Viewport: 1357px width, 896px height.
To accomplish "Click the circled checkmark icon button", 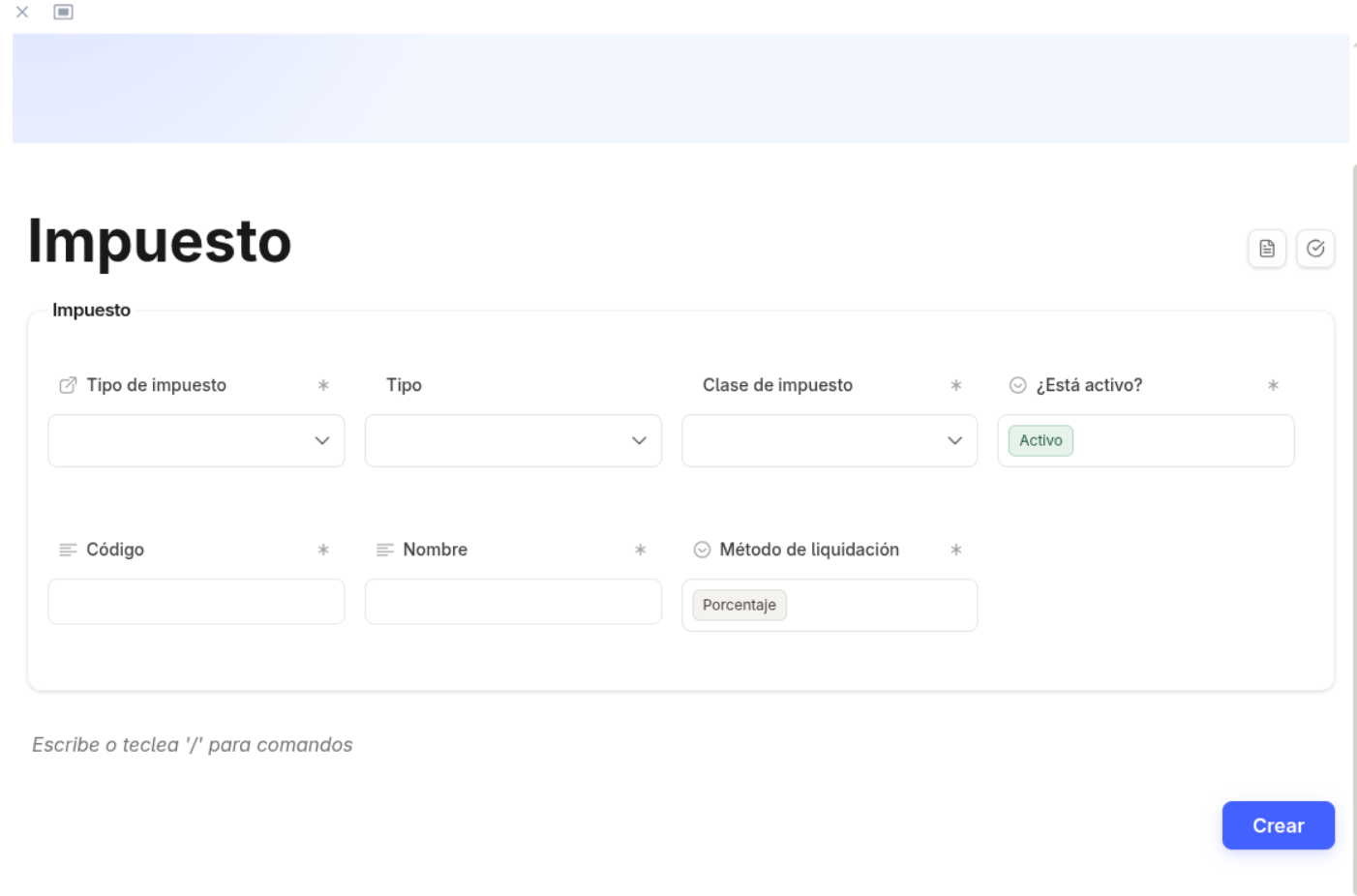I will pos(1315,249).
